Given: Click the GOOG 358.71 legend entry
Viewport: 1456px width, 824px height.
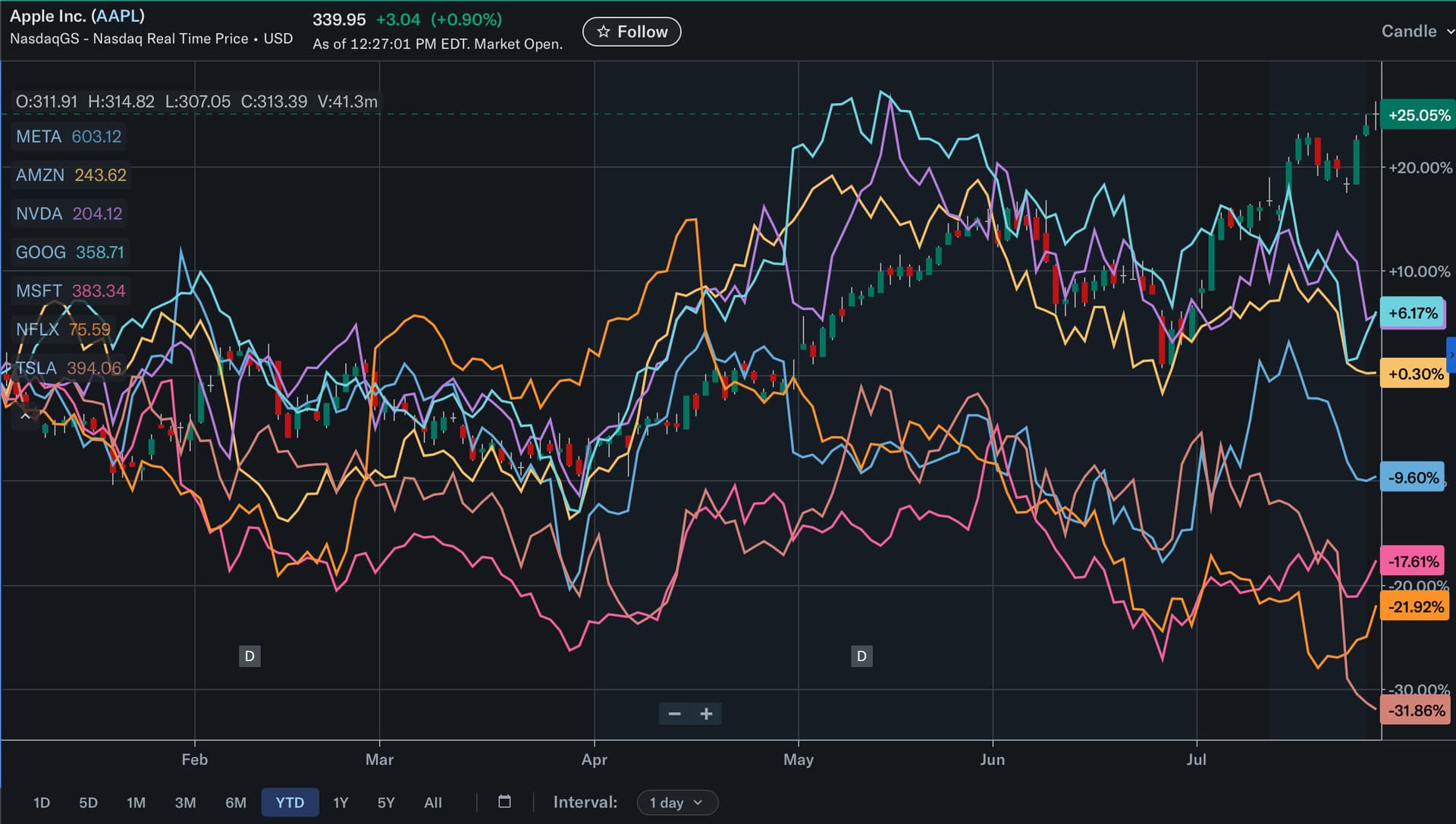Looking at the screenshot, I should pyautogui.click(x=70, y=252).
